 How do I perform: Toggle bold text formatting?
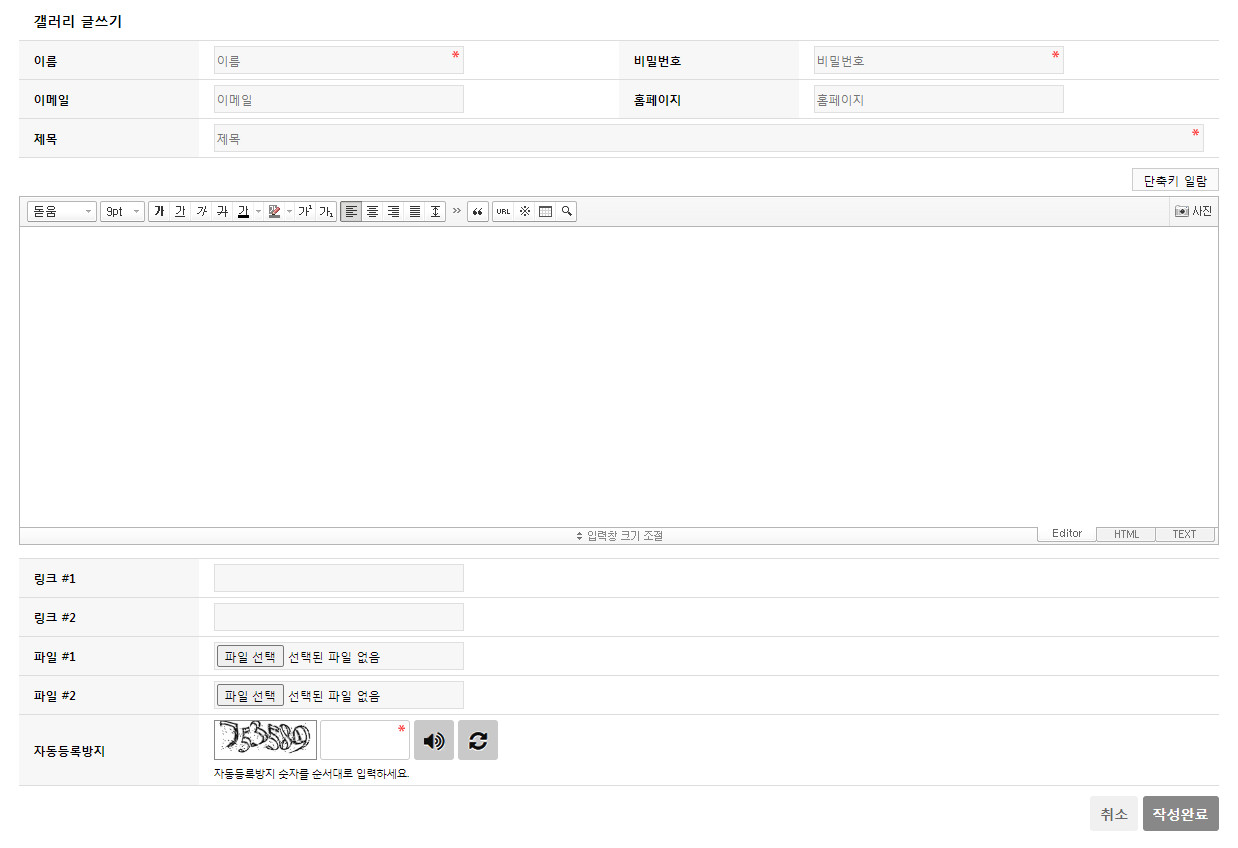tap(159, 212)
